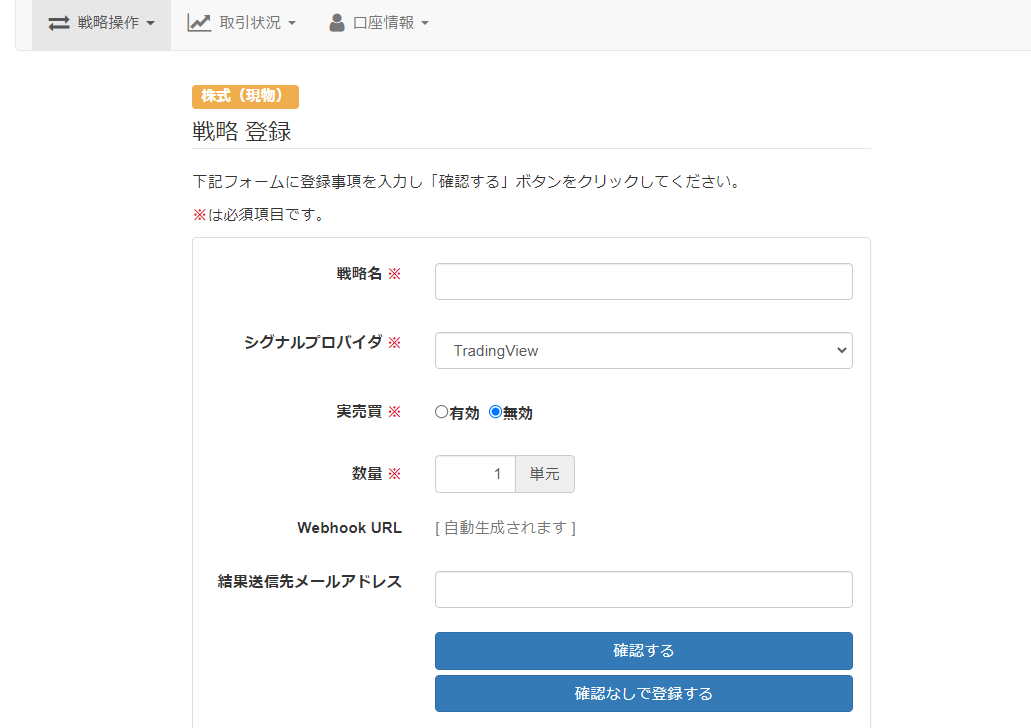Click the 自動生成されます Webhook URL text
The height and width of the screenshot is (728, 1031).
tap(504, 527)
